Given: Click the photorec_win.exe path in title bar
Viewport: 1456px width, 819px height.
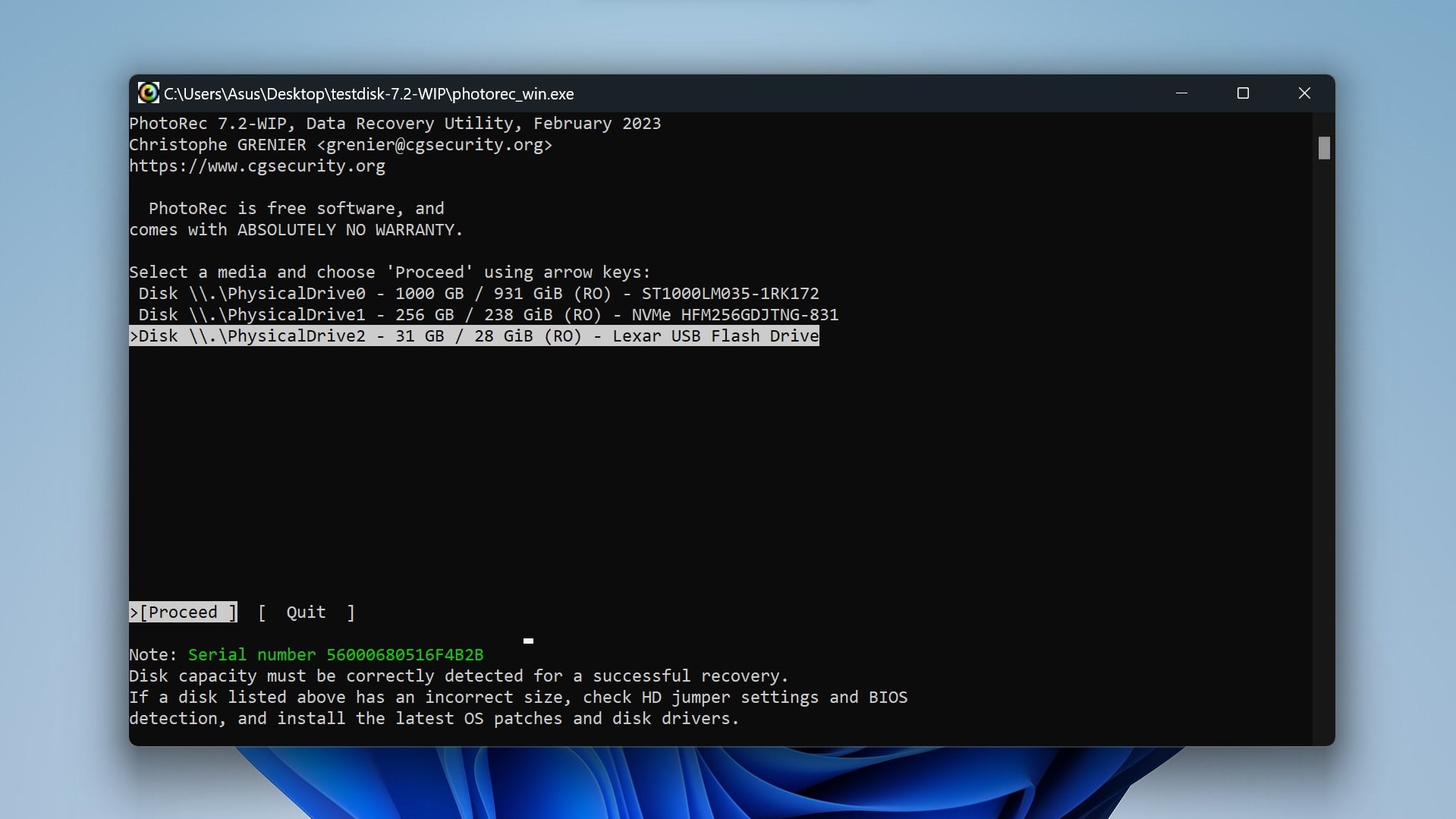Looking at the screenshot, I should pos(369,94).
